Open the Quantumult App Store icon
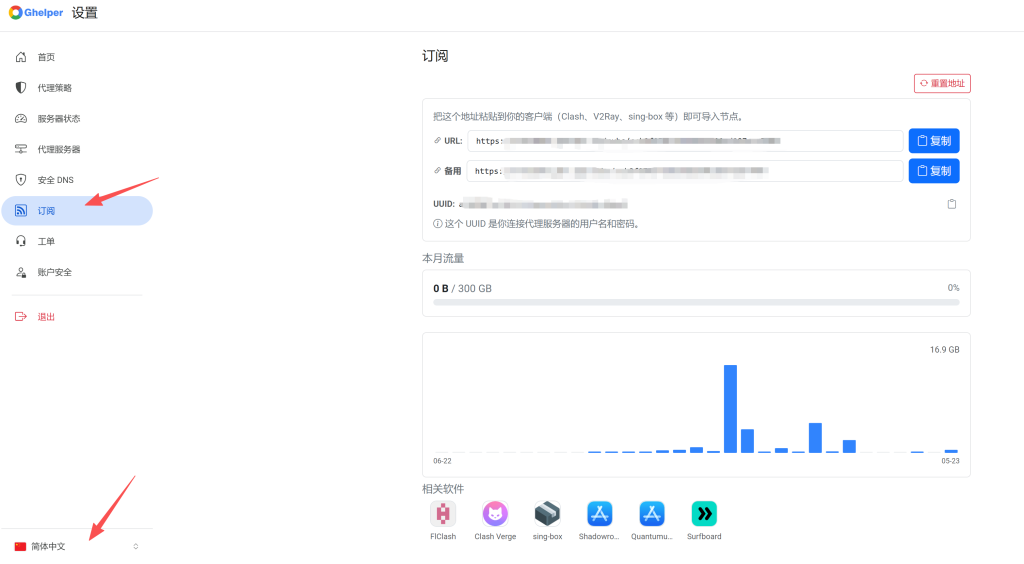1024x564 pixels. click(652, 514)
